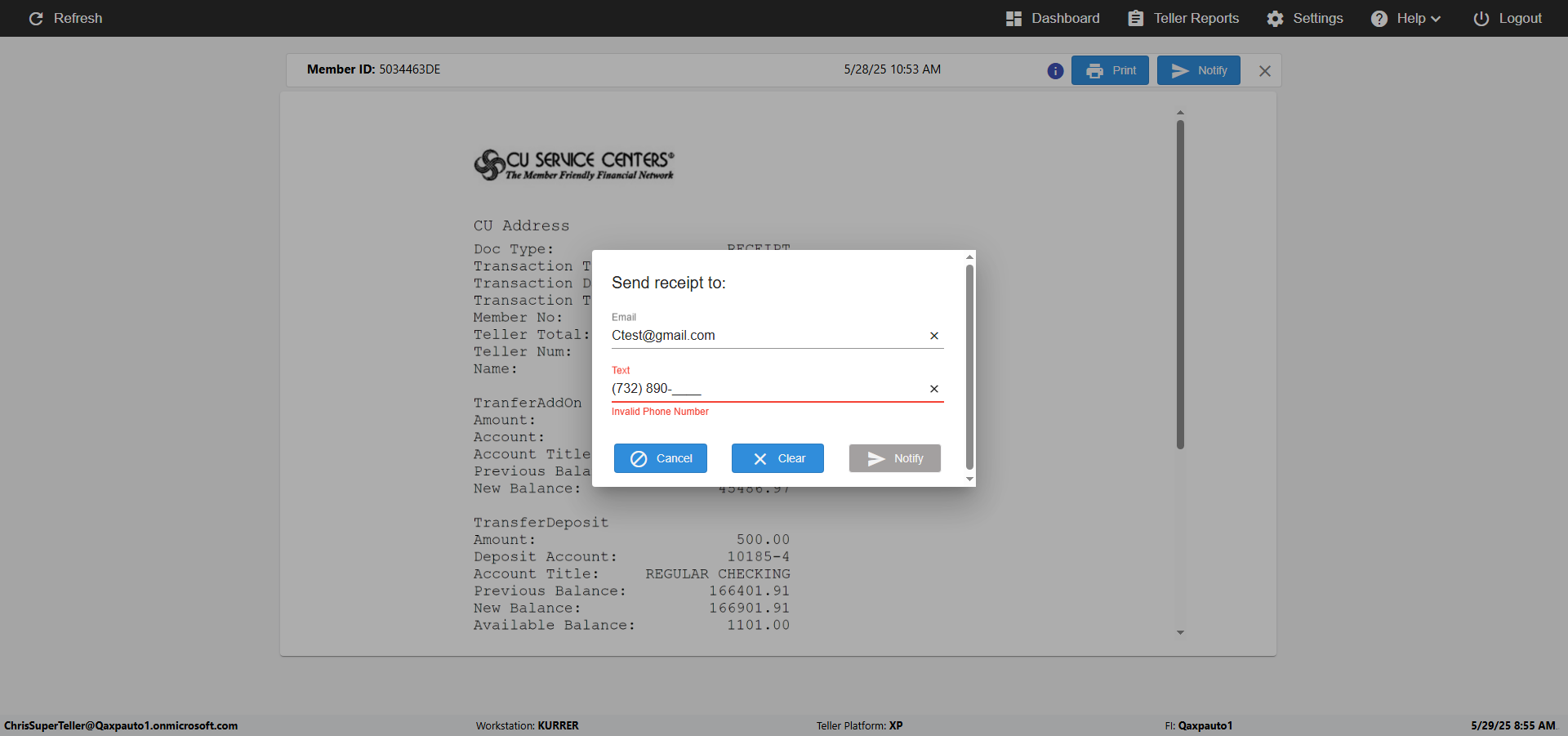Click the Workstation: KURRER status text
Viewport: 1568px width, 736px height.
click(x=528, y=725)
